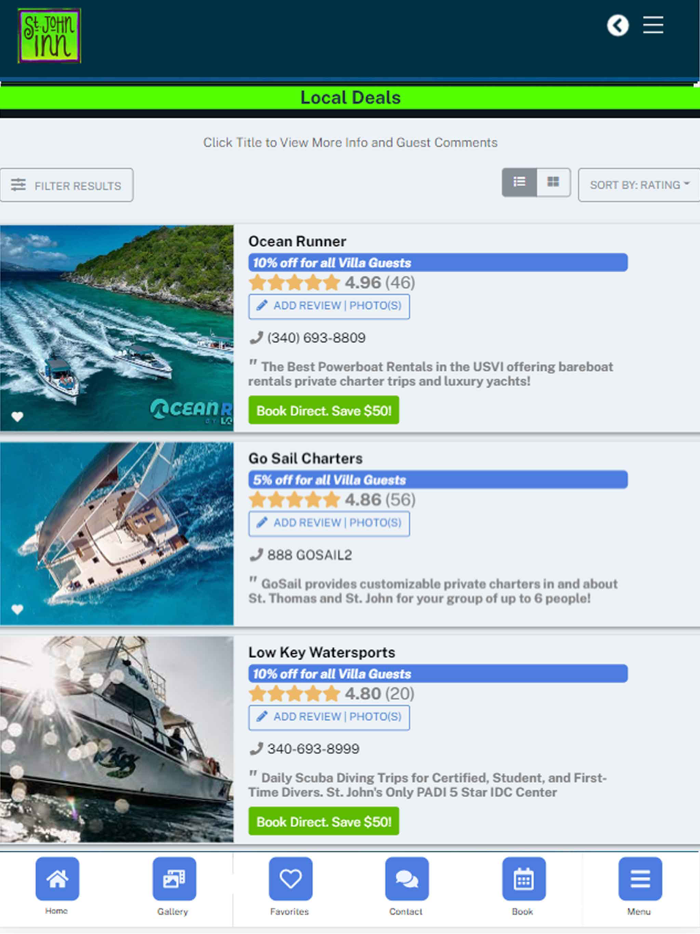Image resolution: width=700 pixels, height=934 pixels.
Task: Open the Gallery icon in bottom bar
Action: pyautogui.click(x=174, y=879)
